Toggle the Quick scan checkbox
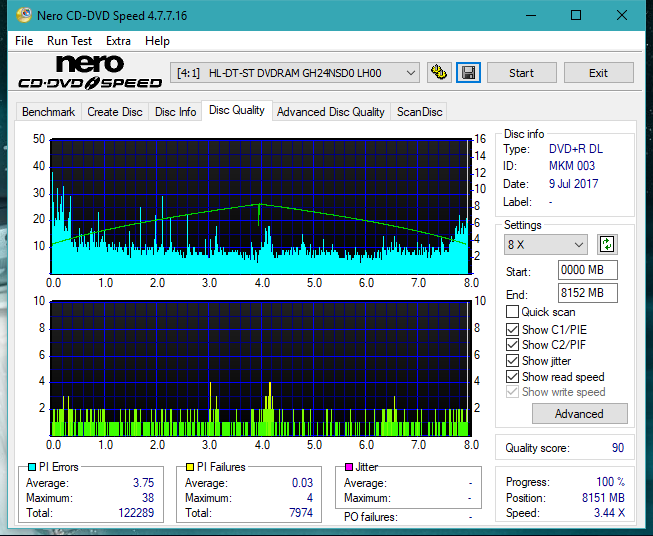The image size is (653, 536). (x=512, y=312)
